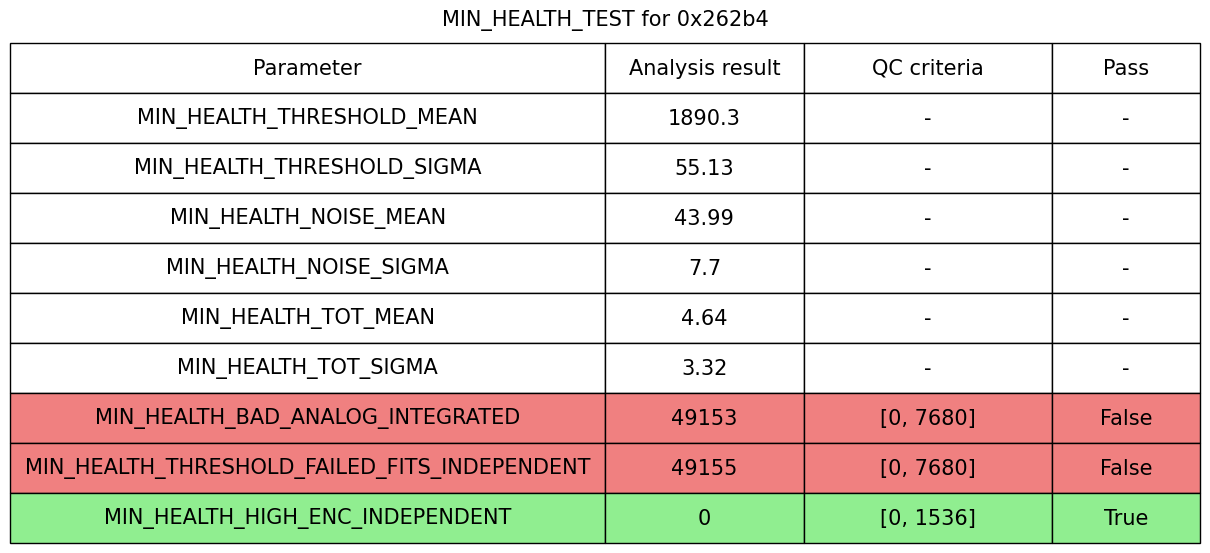Click the QC criteria column header

pyautogui.click(x=927, y=68)
